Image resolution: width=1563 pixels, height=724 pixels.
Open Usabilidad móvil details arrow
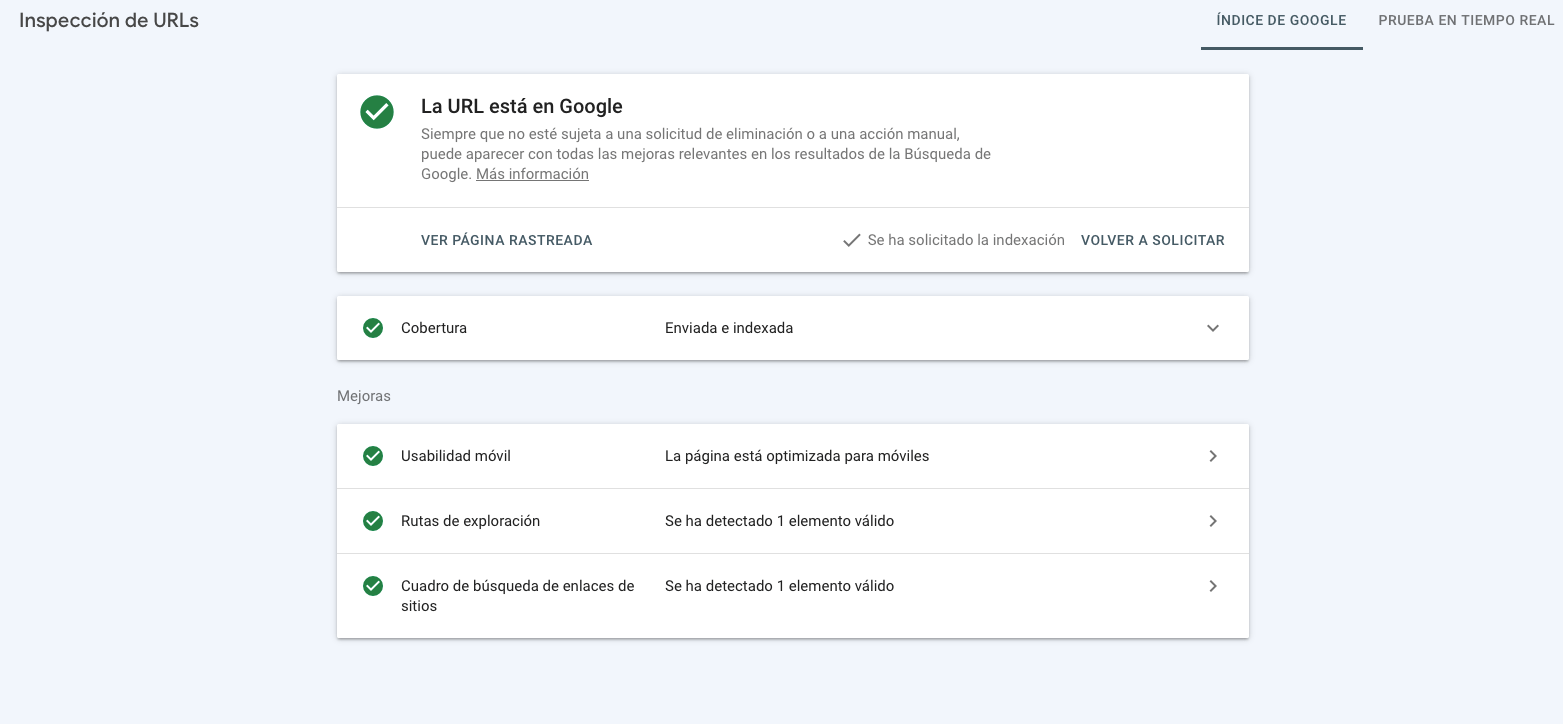(1213, 456)
